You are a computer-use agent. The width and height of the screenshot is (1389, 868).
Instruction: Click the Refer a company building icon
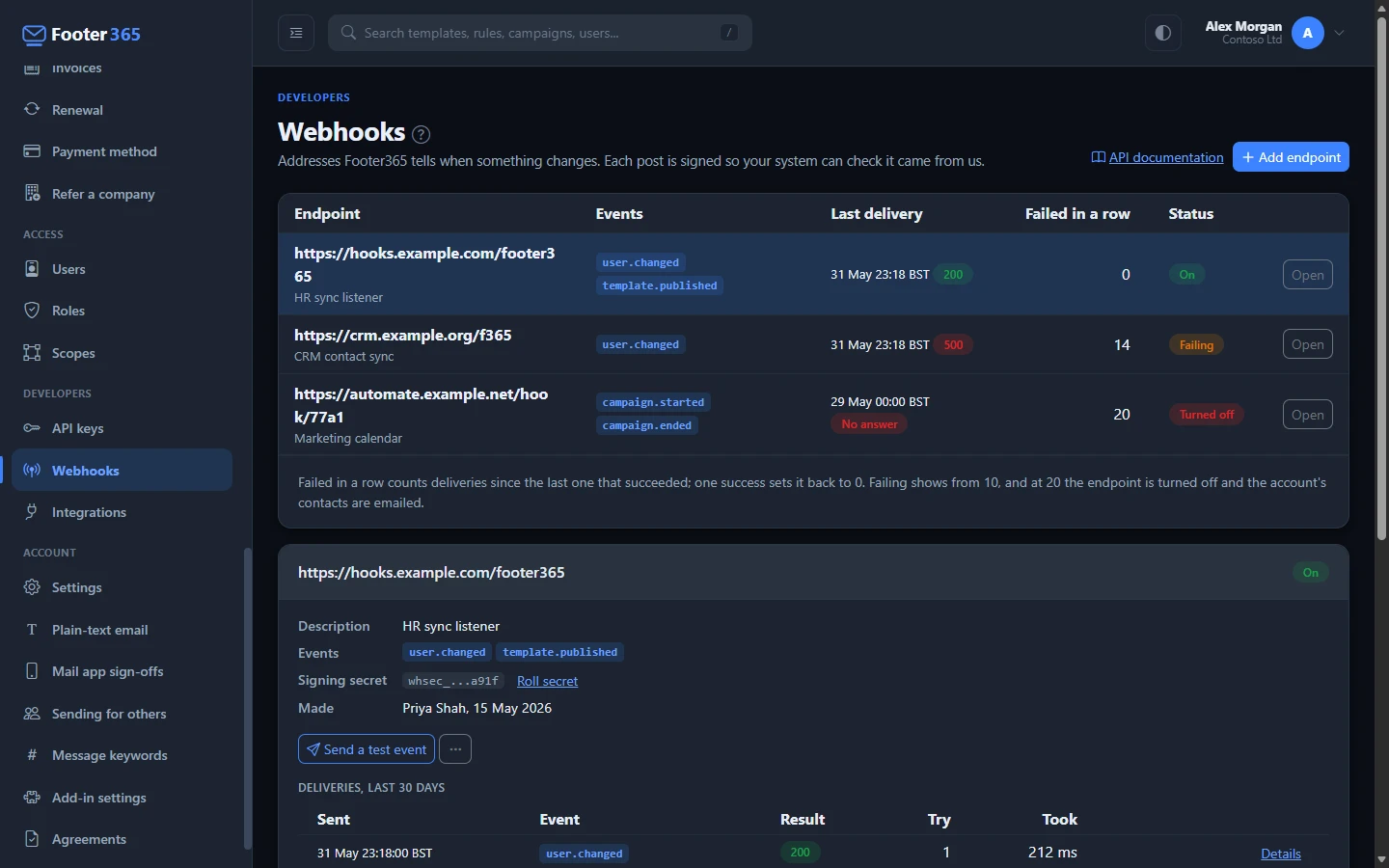click(x=32, y=193)
